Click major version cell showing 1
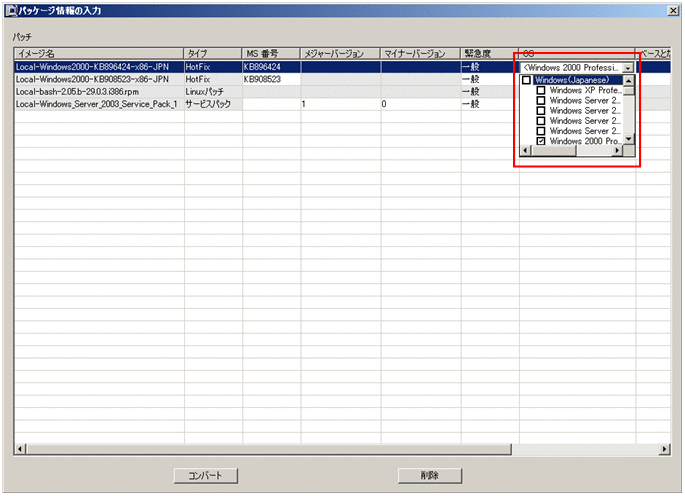 341,104
